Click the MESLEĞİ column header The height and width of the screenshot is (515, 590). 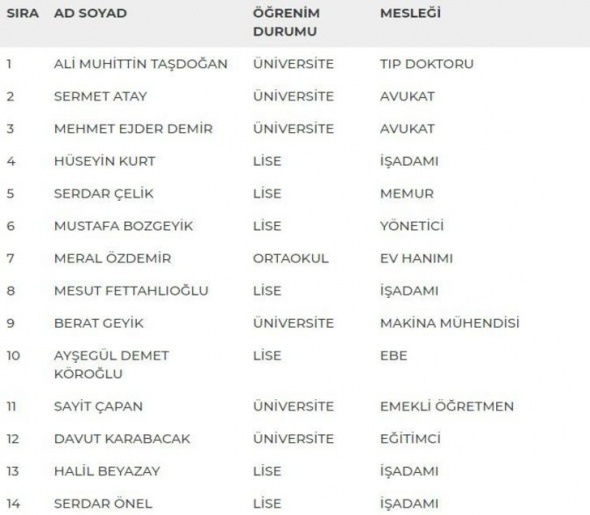(410, 13)
